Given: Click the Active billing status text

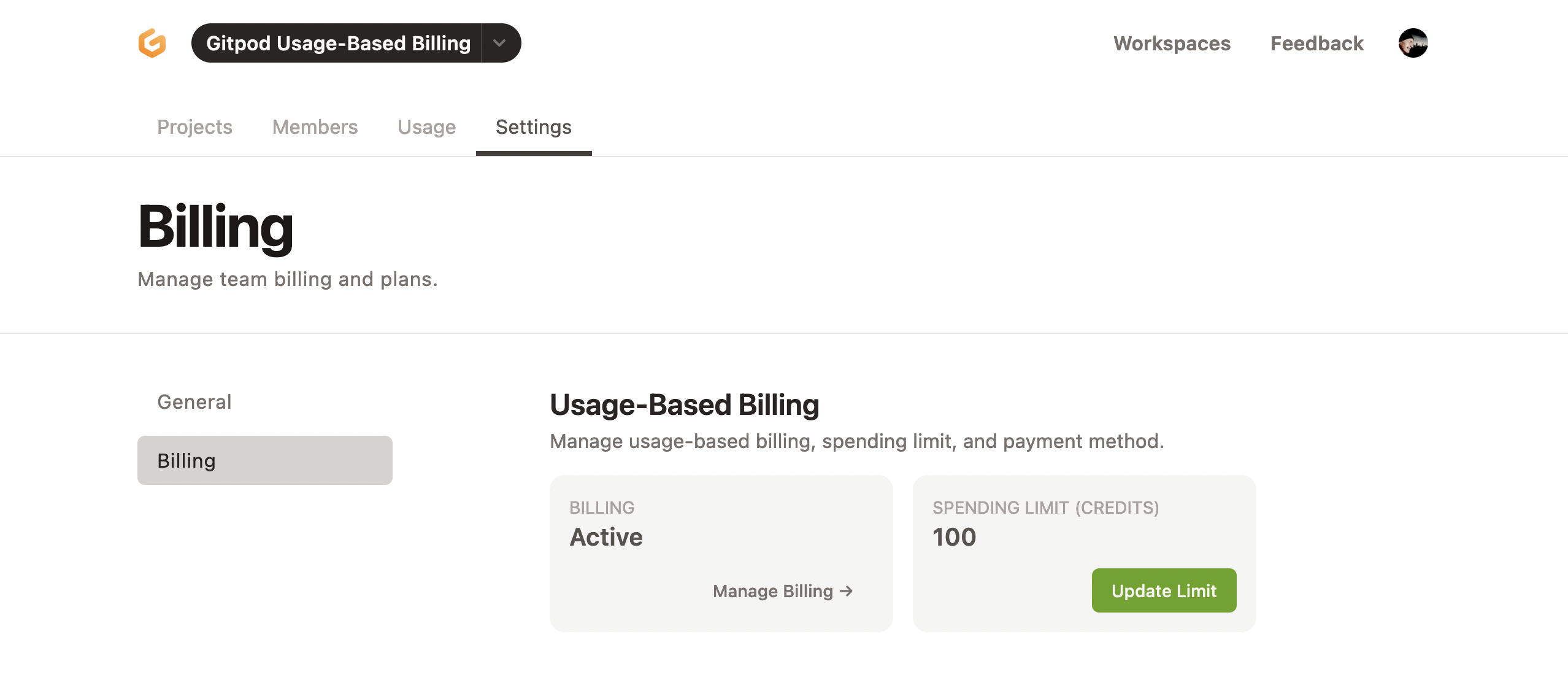Looking at the screenshot, I should pyautogui.click(x=606, y=537).
